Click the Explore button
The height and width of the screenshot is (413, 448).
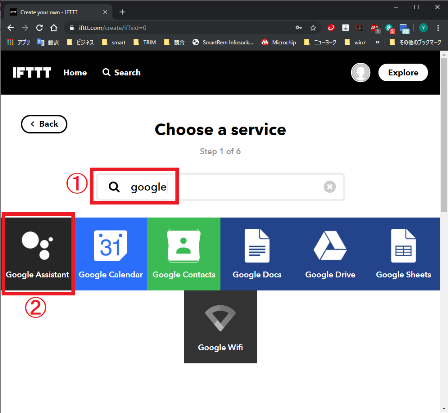click(403, 72)
